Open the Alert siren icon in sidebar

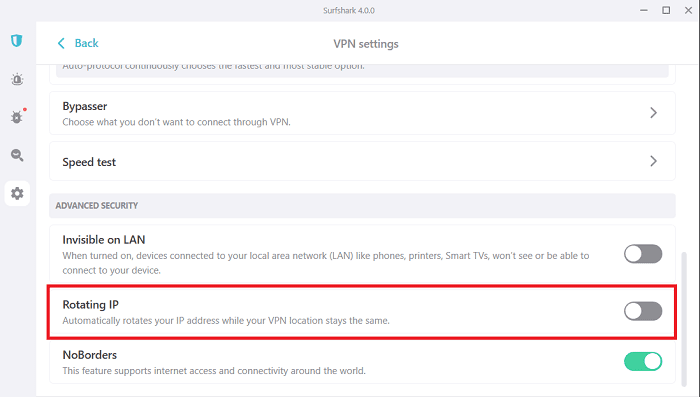pyautogui.click(x=17, y=79)
